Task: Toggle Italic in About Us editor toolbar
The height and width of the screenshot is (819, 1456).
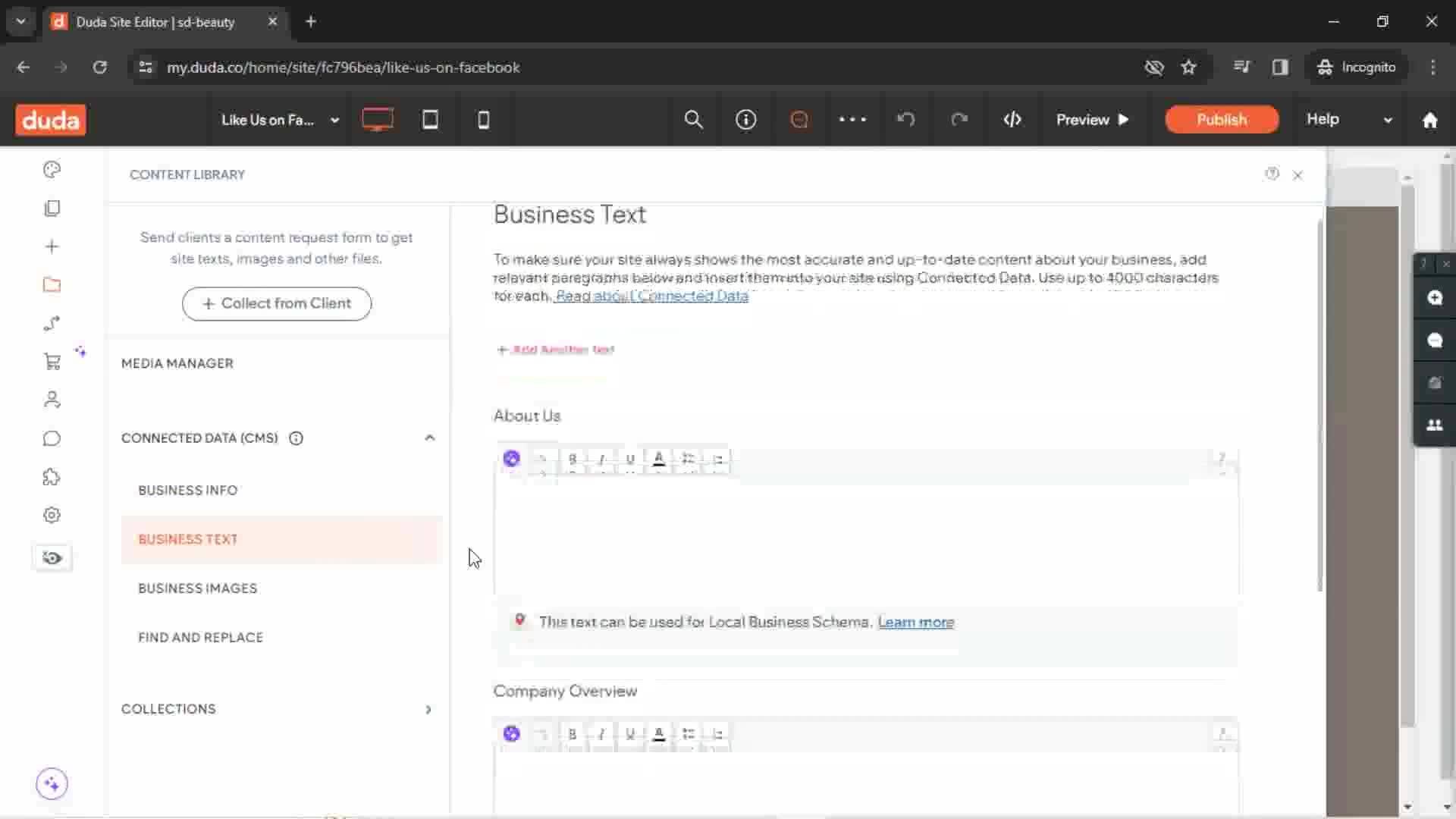Action: 601,459
